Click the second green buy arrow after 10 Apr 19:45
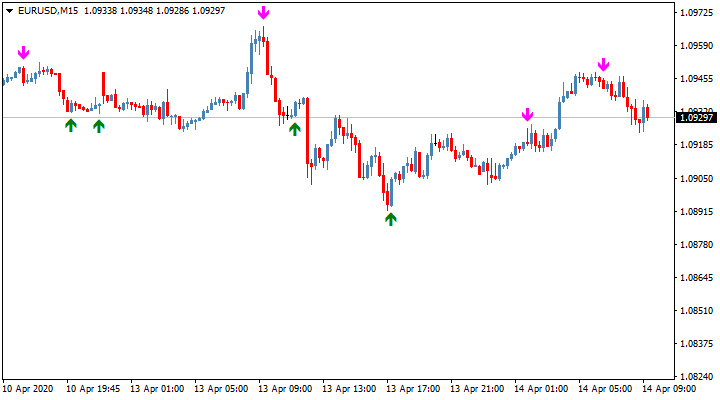Image resolution: width=720 pixels, height=400 pixels. pos(99,126)
